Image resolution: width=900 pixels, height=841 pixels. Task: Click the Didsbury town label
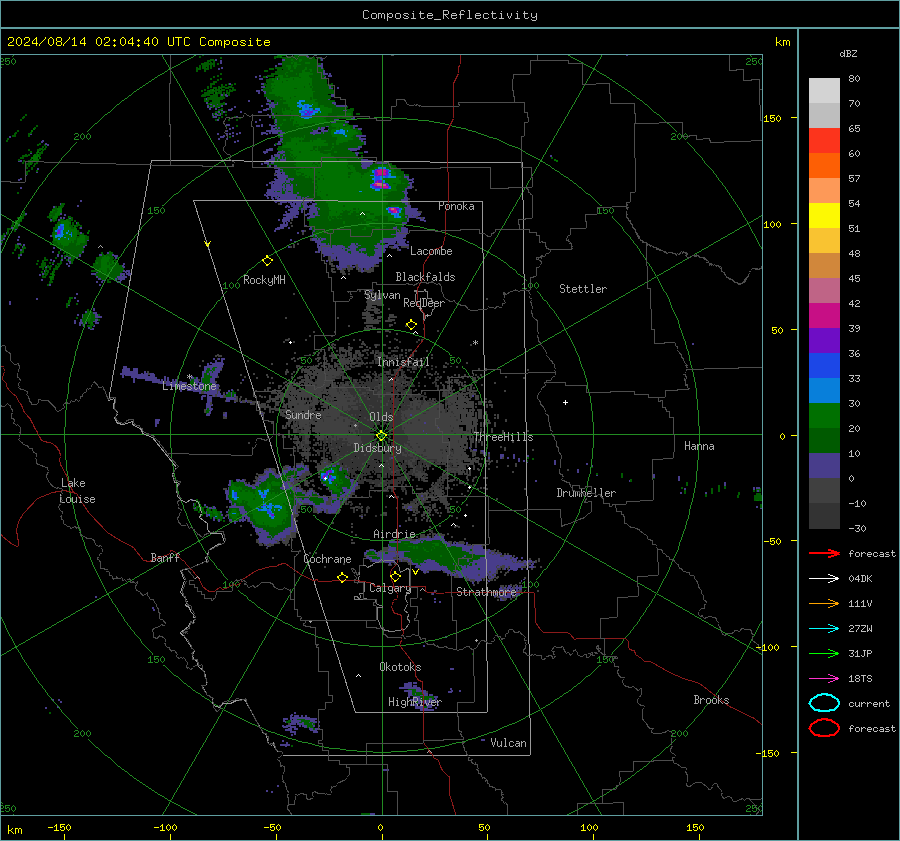[x=377, y=448]
